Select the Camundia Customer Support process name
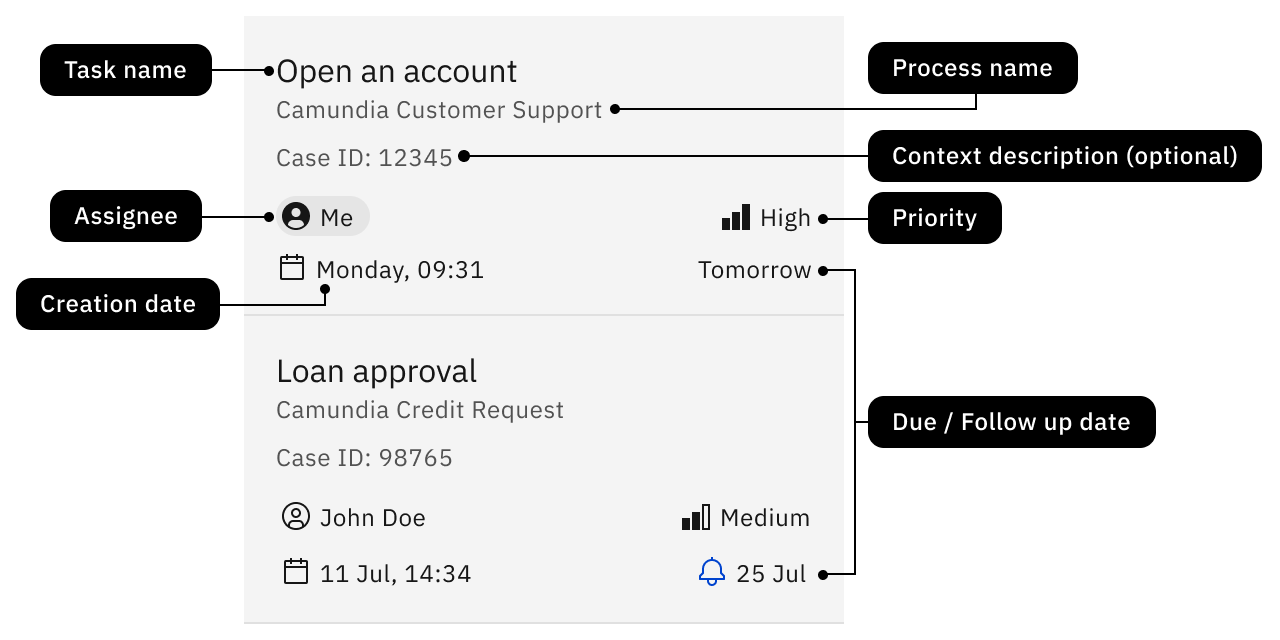Viewport: 1280px width, 640px height. coord(438,110)
